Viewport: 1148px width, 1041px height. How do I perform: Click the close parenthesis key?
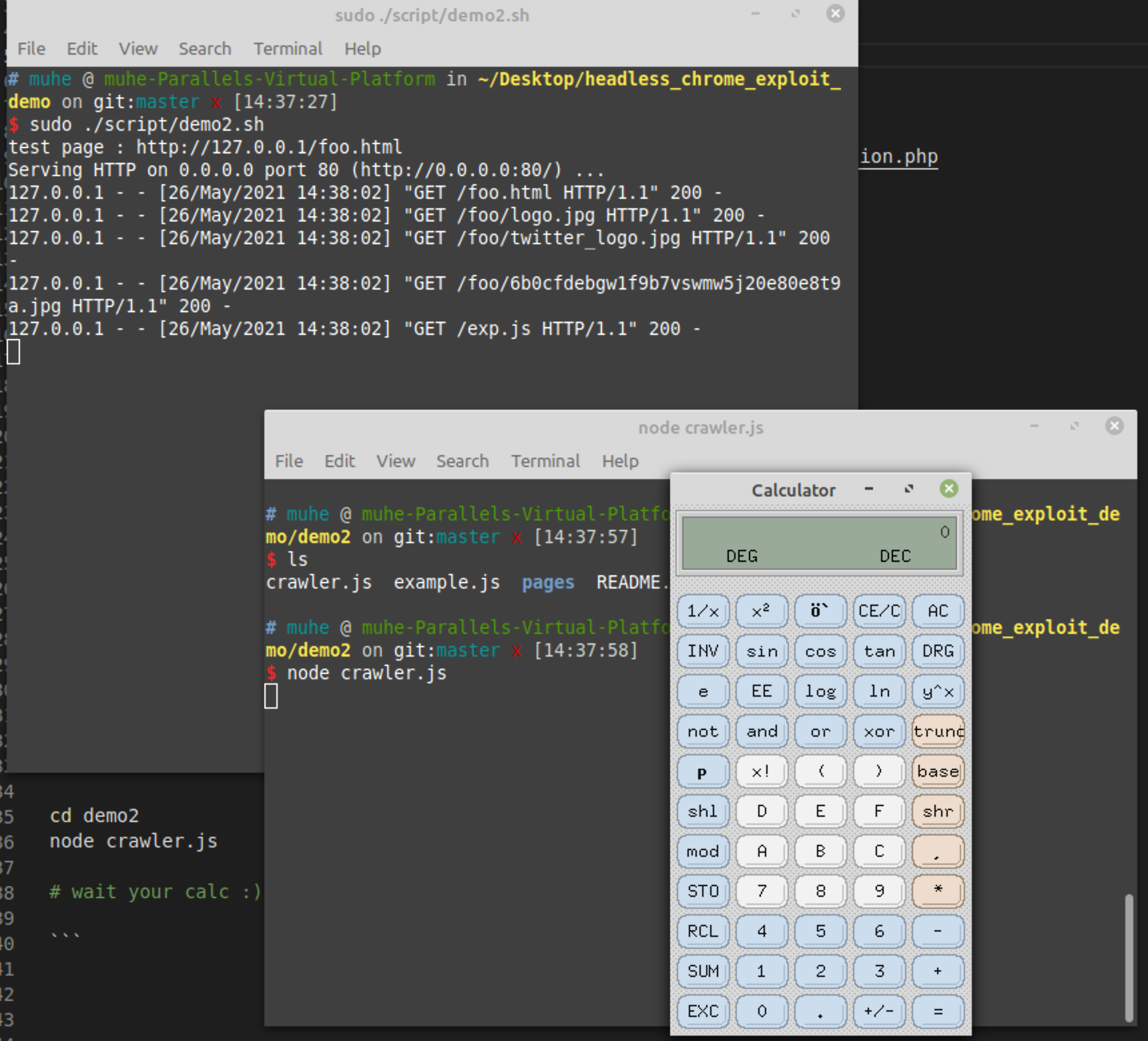pos(879,771)
